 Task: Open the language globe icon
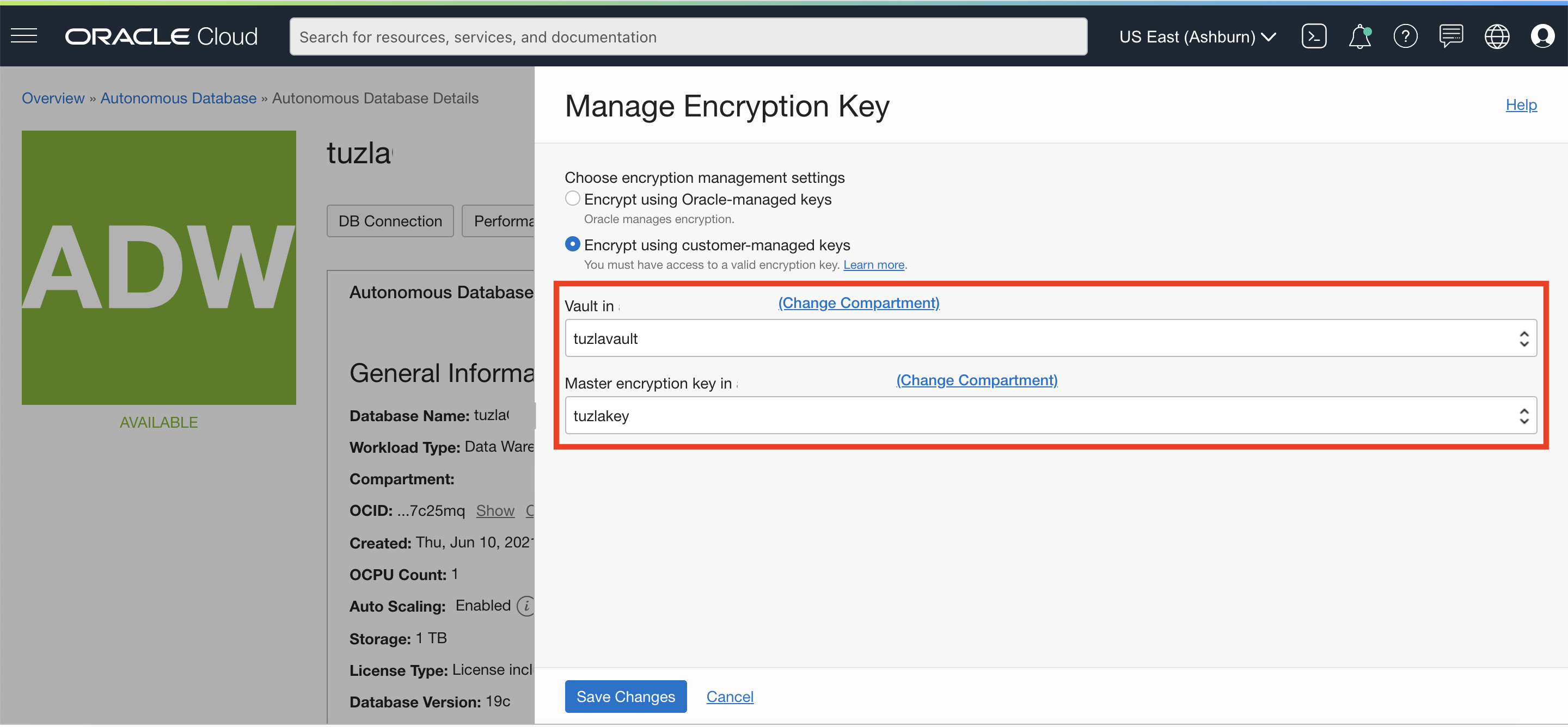click(1496, 36)
